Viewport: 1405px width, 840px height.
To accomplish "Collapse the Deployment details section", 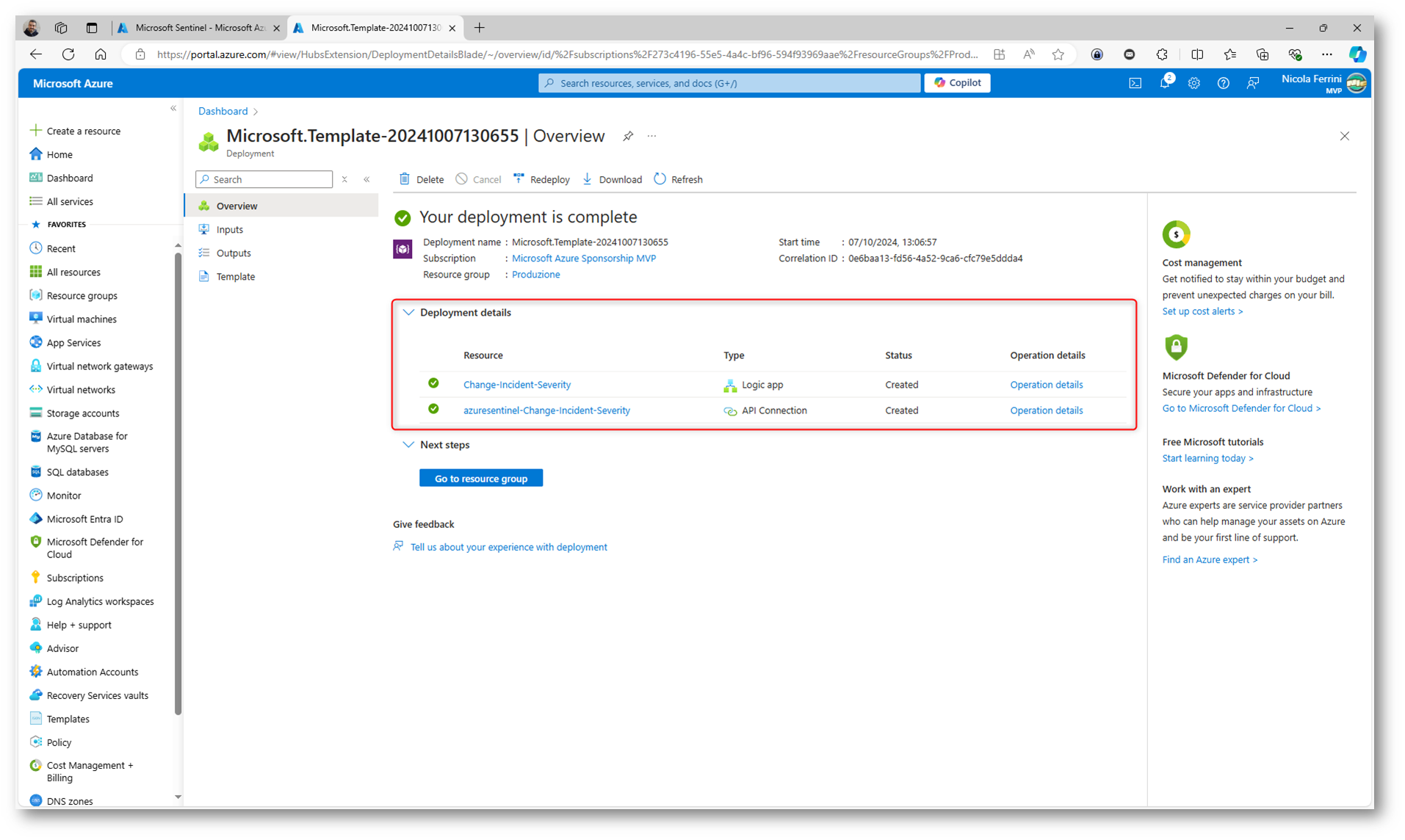I will pyautogui.click(x=408, y=312).
